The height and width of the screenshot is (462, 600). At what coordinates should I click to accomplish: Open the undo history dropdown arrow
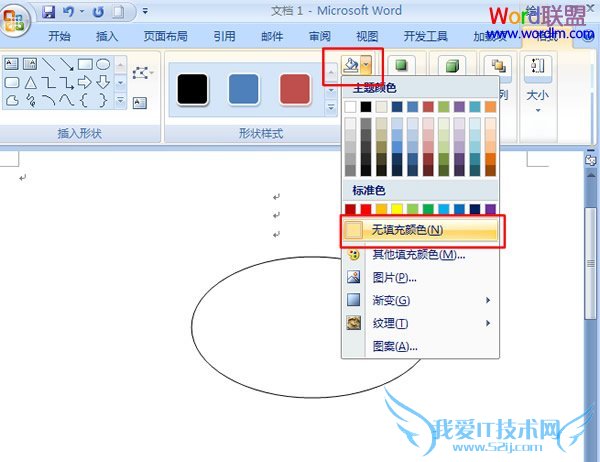(82, 12)
